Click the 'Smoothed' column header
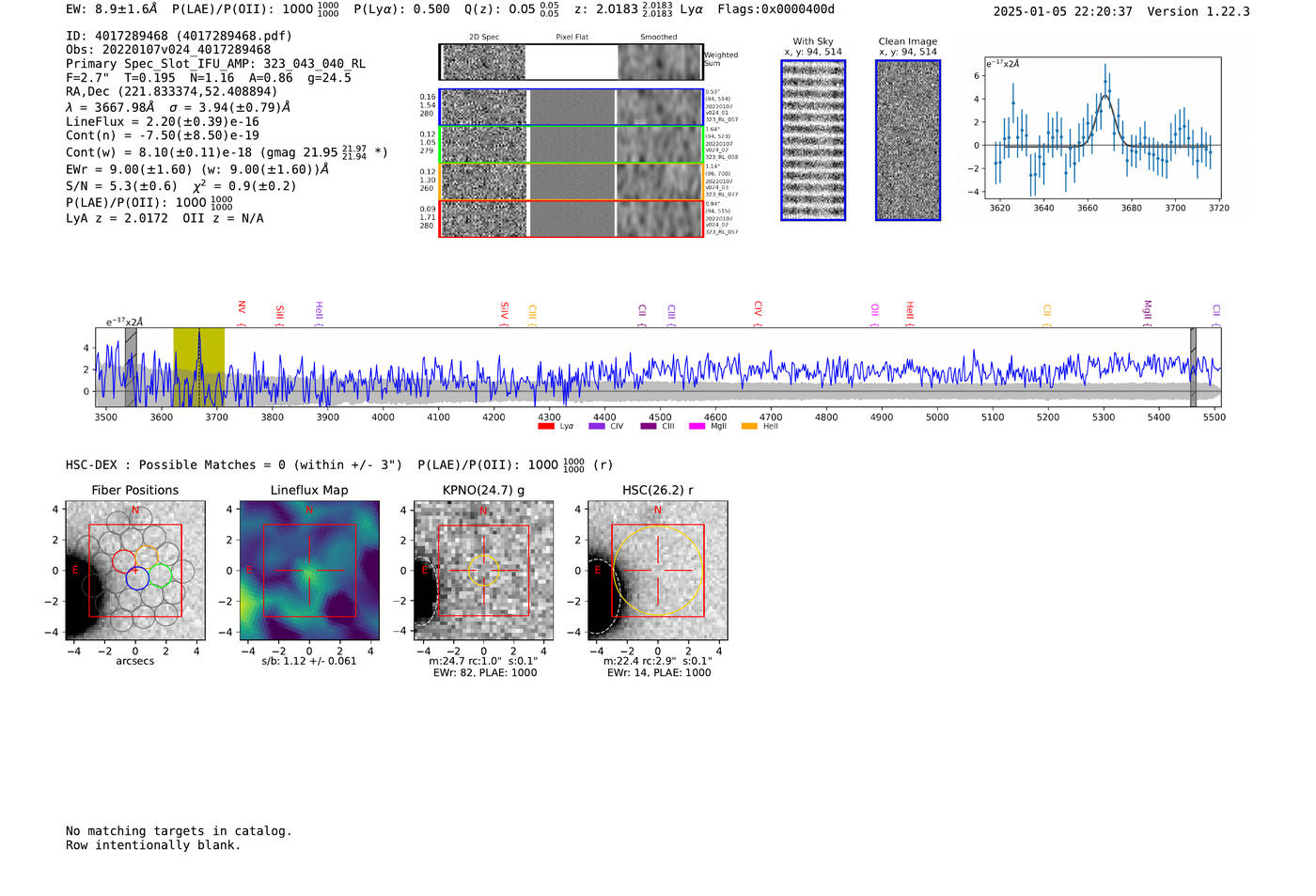Viewport: 1316px width, 896px height. [x=659, y=38]
